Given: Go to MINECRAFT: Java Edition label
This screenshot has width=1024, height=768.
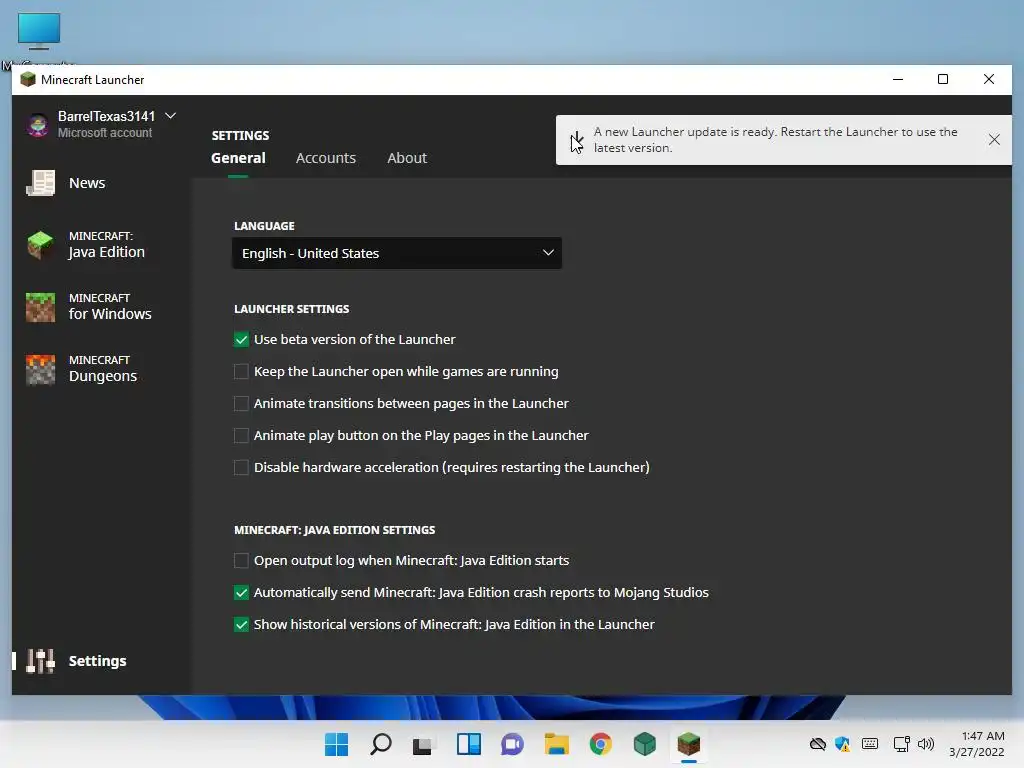Looking at the screenshot, I should pyautogui.click(x=106, y=245).
